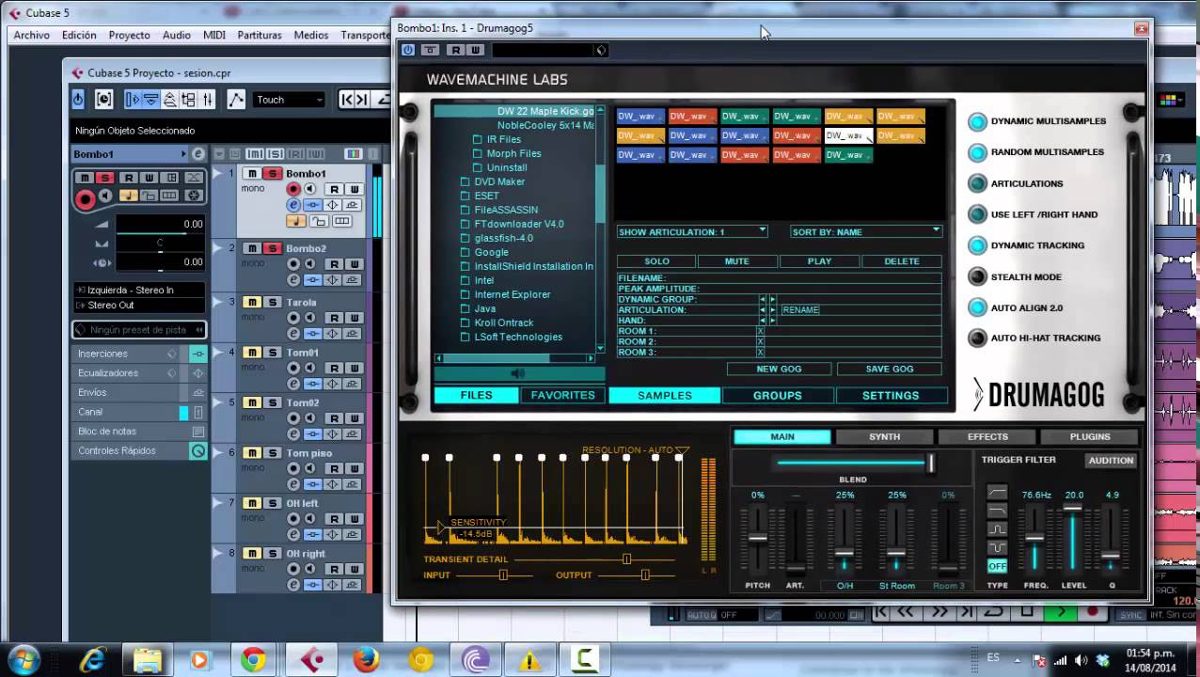Image resolution: width=1200 pixels, height=677 pixels.
Task: Click the Solo sample button
Action: pos(656,261)
